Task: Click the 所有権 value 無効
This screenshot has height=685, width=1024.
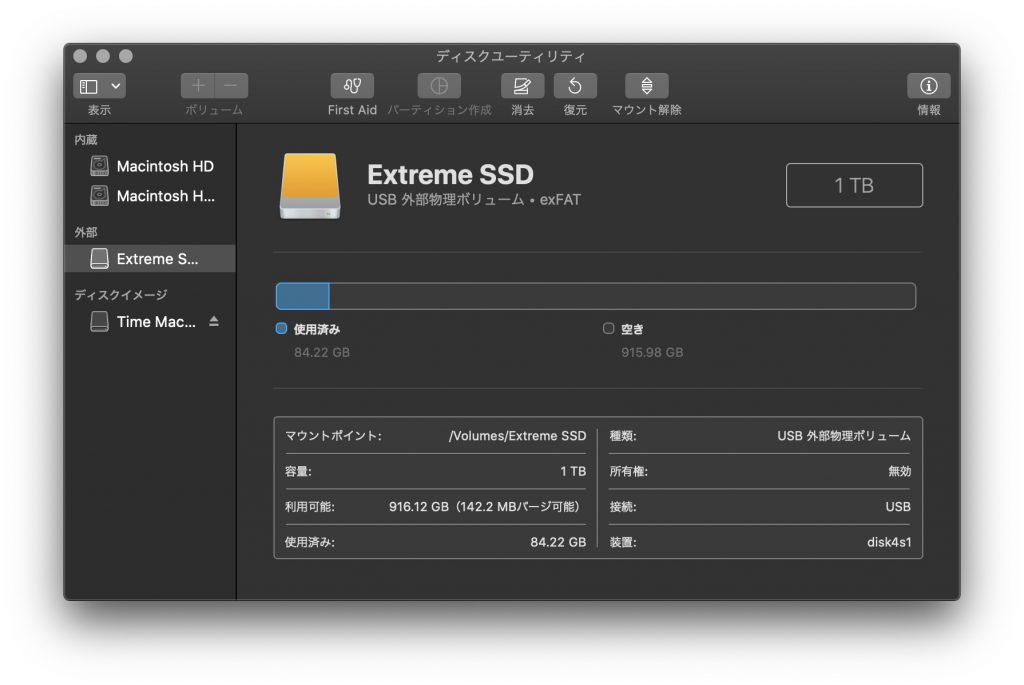Action: 900,471
